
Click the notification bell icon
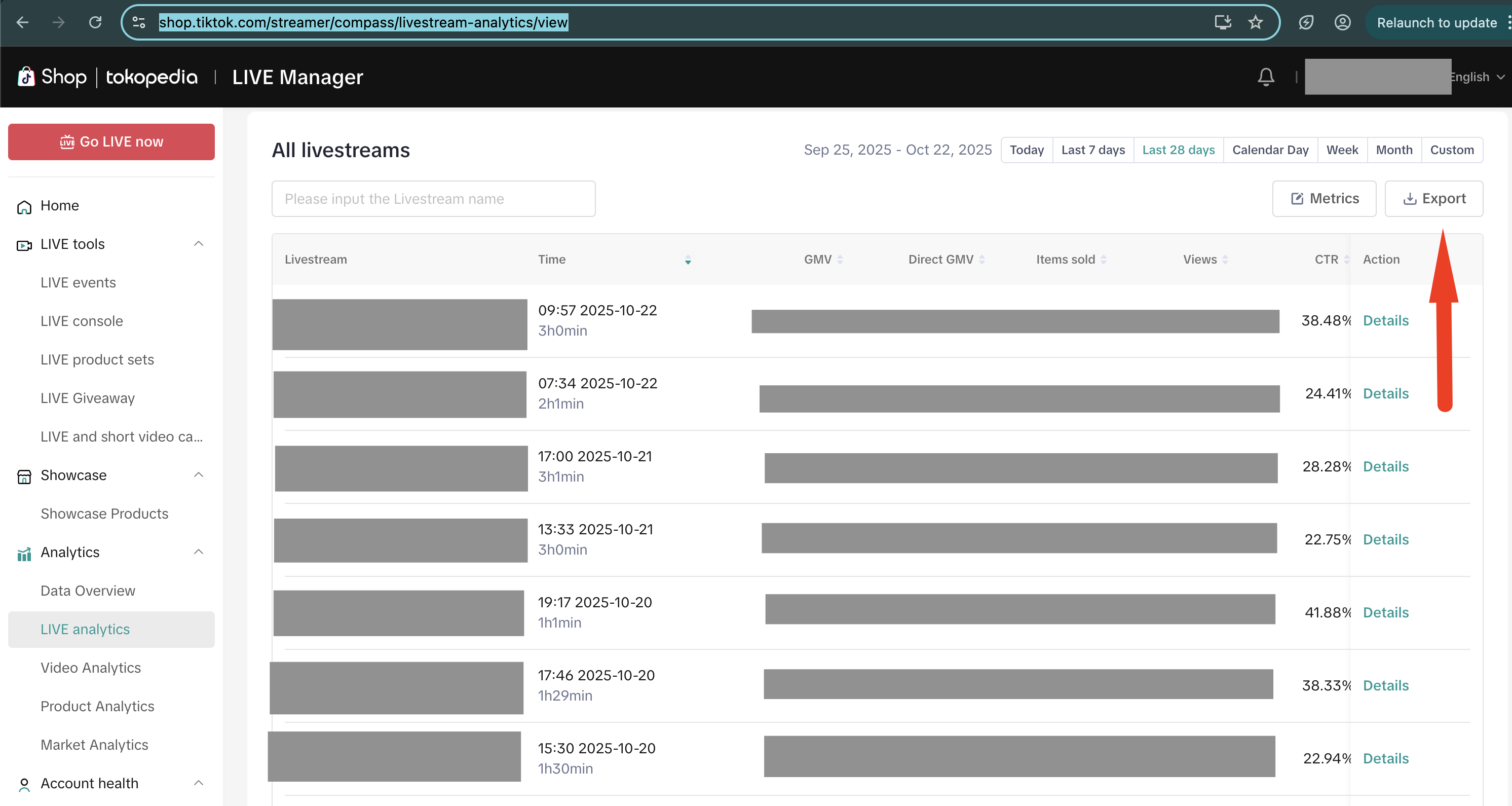(x=1265, y=77)
